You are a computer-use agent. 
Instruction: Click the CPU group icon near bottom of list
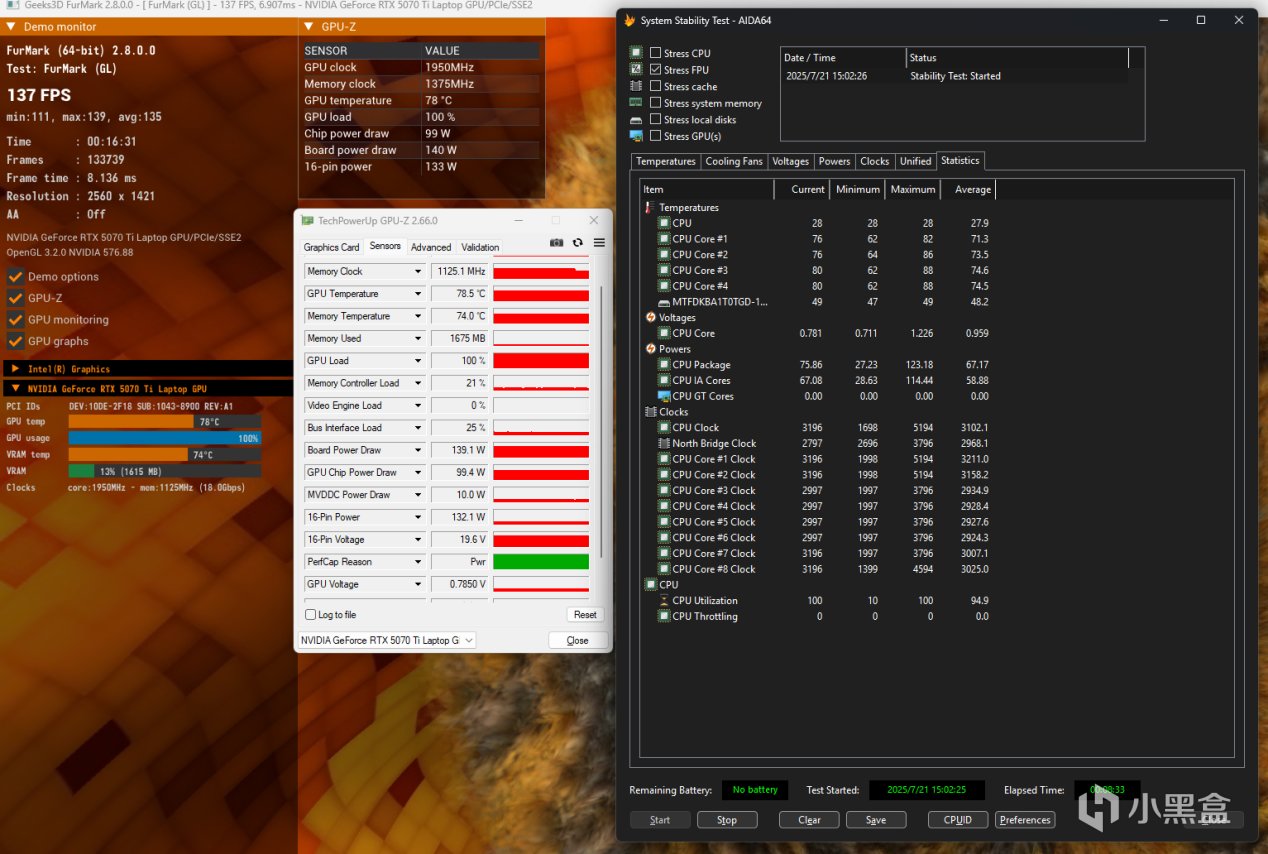650,585
